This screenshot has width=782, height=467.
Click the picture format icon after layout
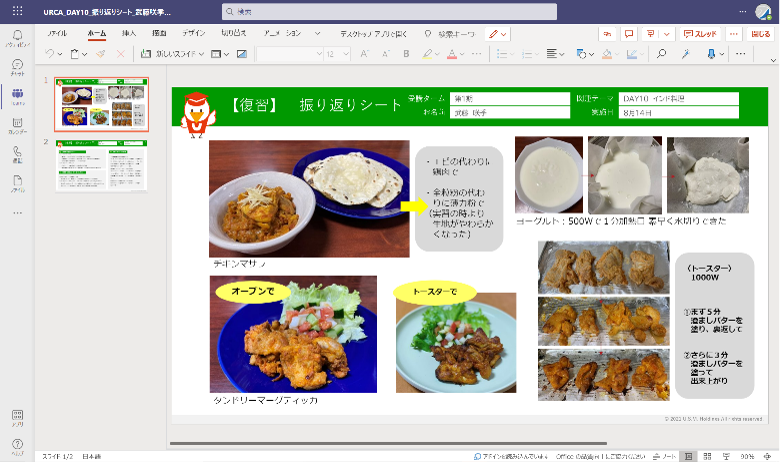[x=242, y=54]
